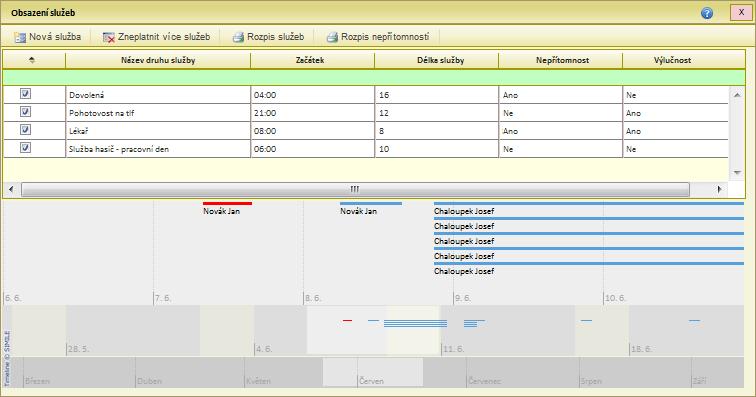Sort by Název druhu služby column
This screenshot has width=756, height=397.
click(x=158, y=60)
